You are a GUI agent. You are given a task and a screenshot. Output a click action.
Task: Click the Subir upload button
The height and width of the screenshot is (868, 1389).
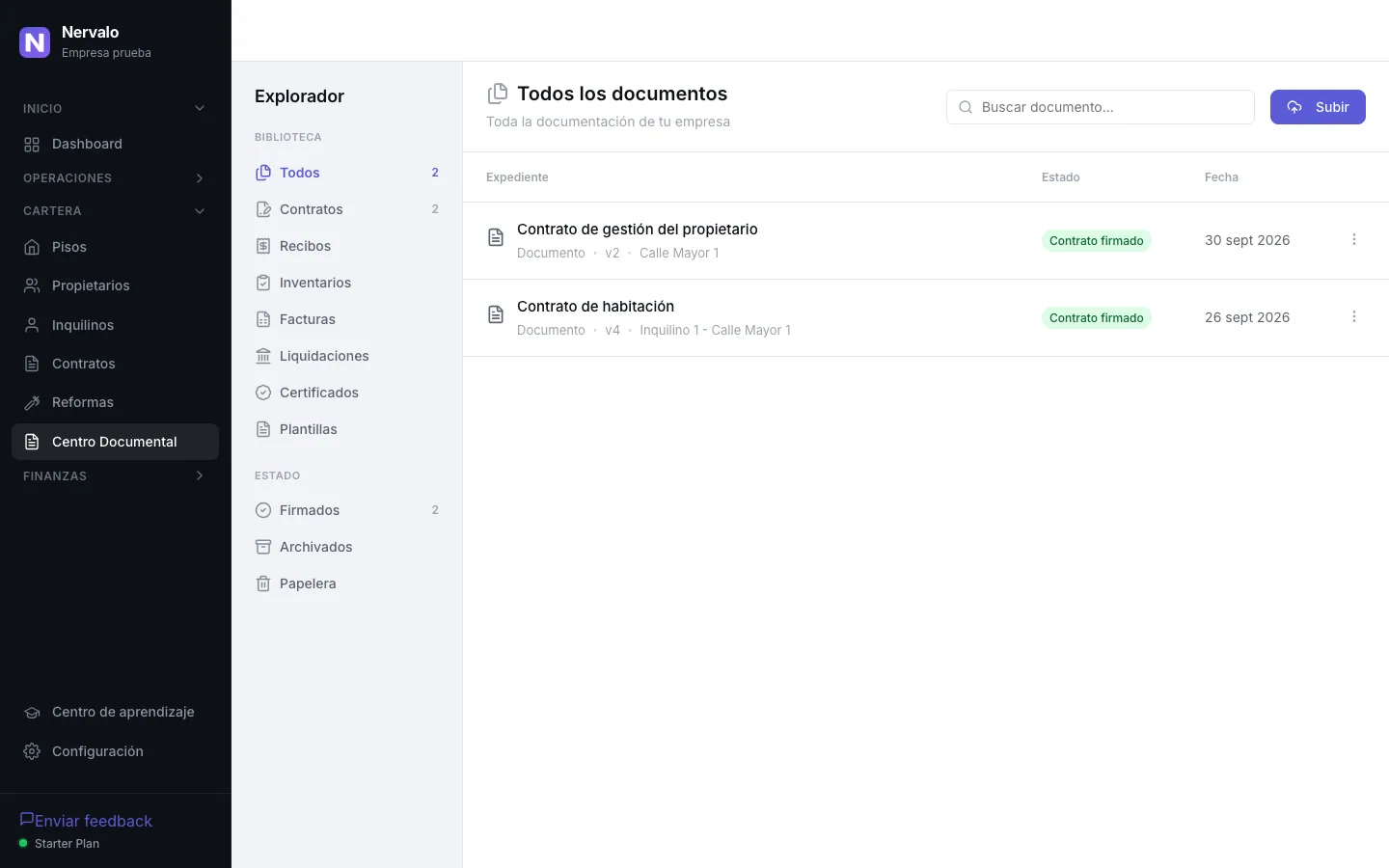1318,107
